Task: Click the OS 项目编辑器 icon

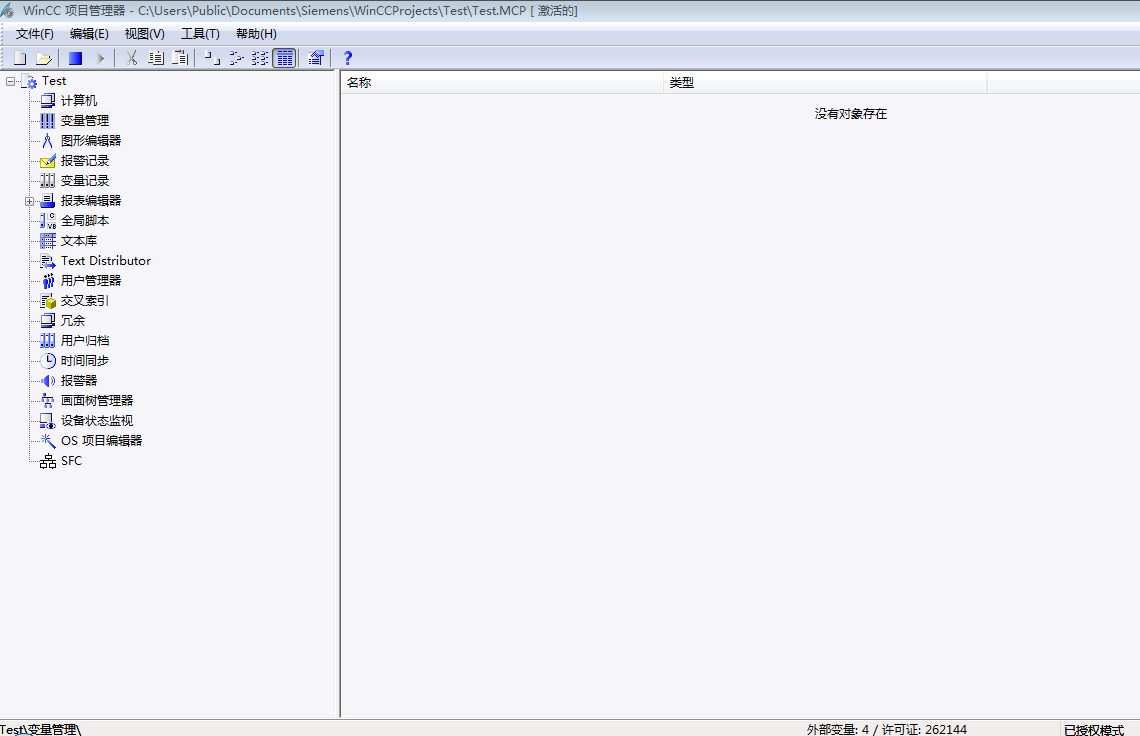Action: (x=47, y=441)
